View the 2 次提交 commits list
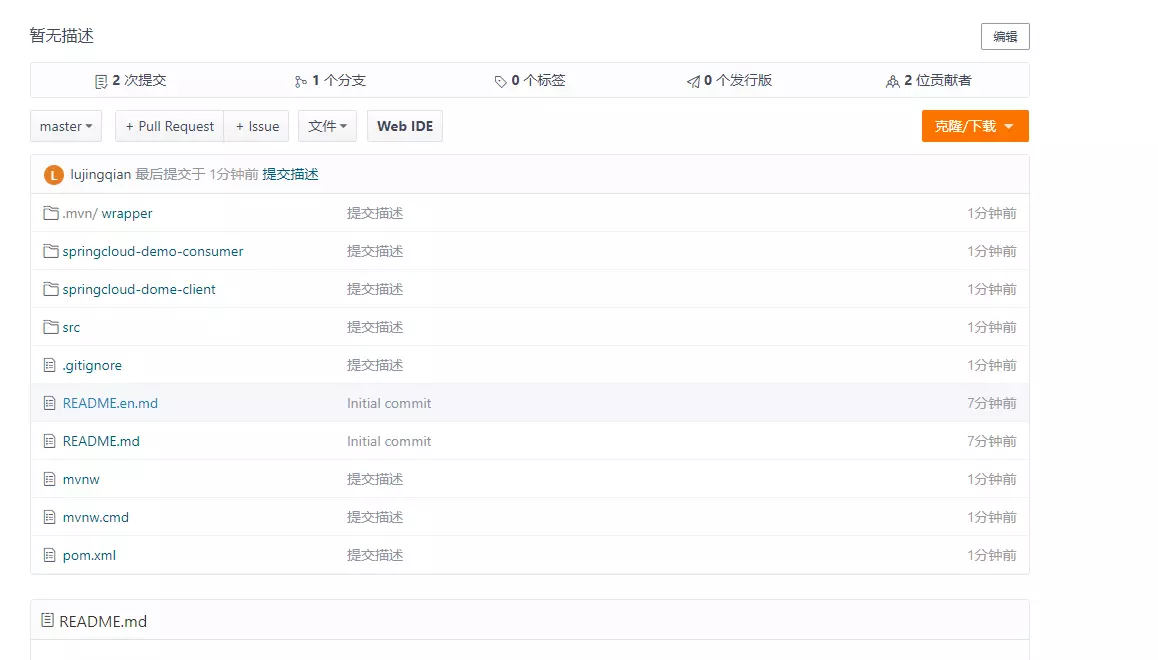The image size is (1158, 660). 131,80
